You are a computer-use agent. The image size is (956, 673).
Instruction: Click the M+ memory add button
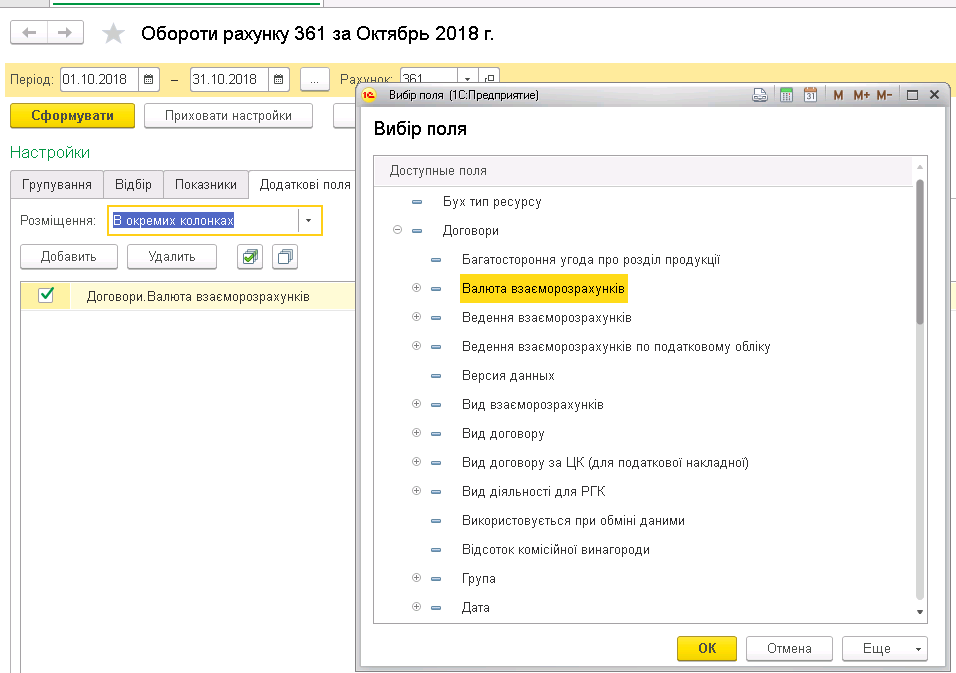tap(861, 95)
